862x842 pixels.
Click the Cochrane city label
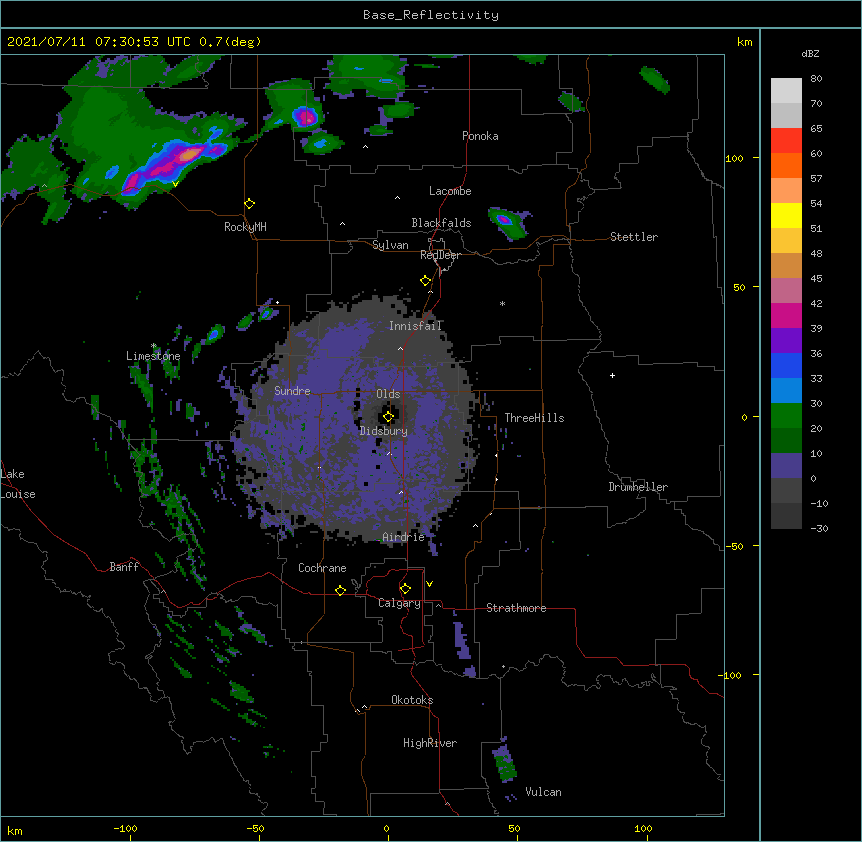pos(322,568)
